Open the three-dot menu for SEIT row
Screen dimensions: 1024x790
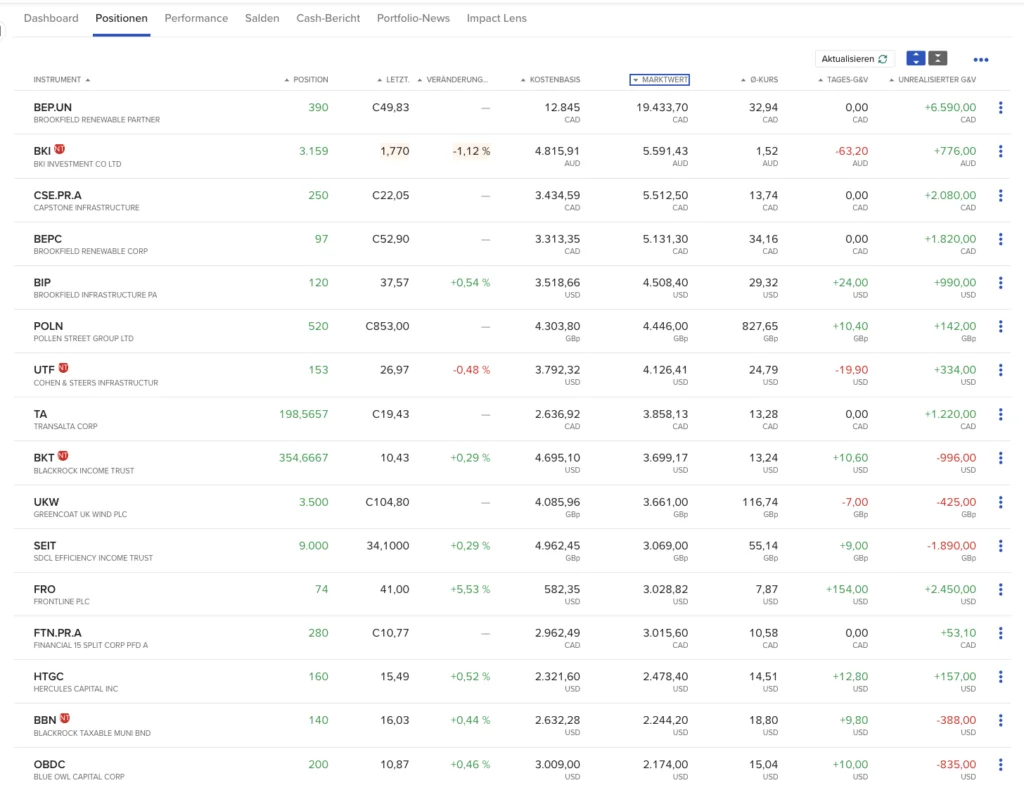pyautogui.click(x=1000, y=546)
